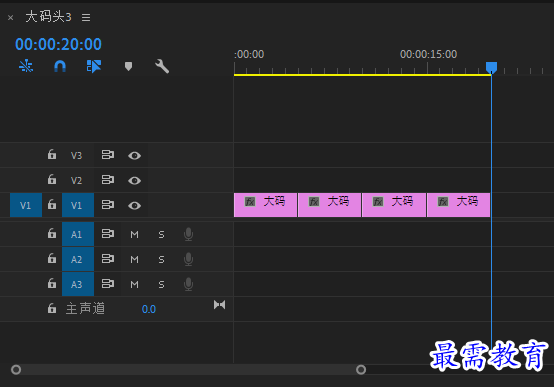Image resolution: width=554 pixels, height=387 pixels.
Task: Toggle V2 track targeting label
Action: tap(76, 180)
